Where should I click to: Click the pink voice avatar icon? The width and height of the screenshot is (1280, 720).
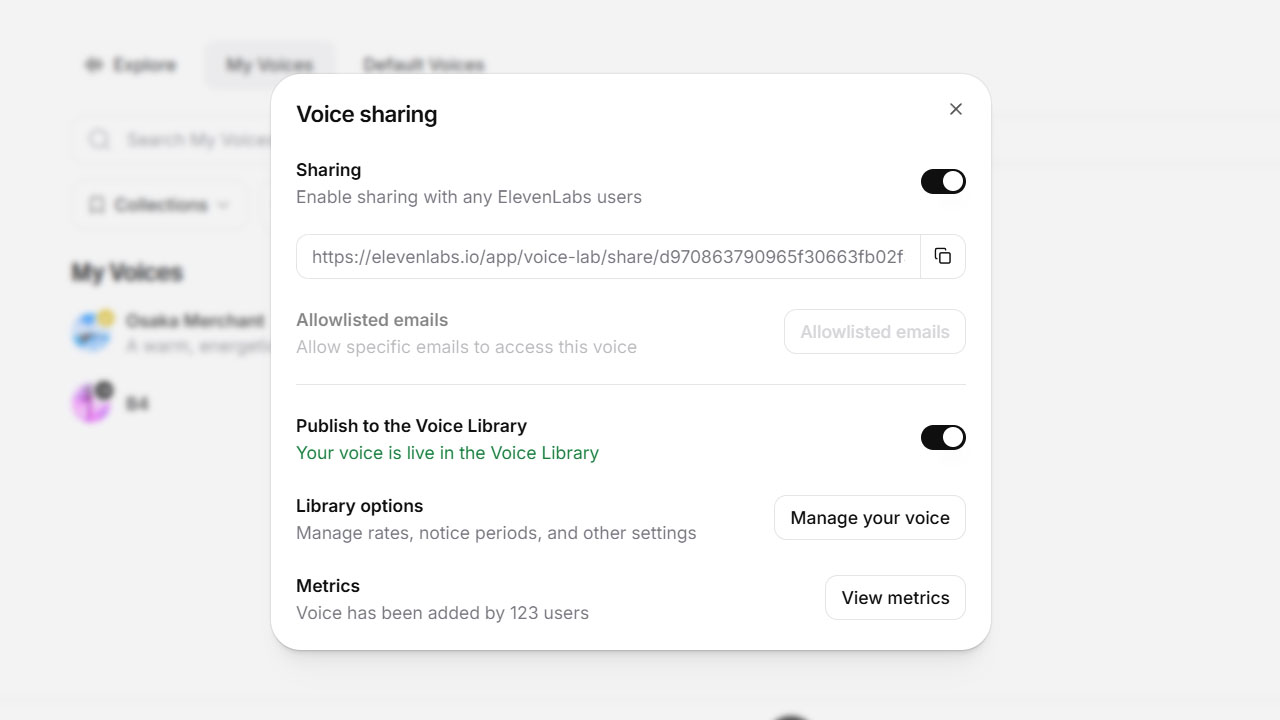click(x=91, y=403)
